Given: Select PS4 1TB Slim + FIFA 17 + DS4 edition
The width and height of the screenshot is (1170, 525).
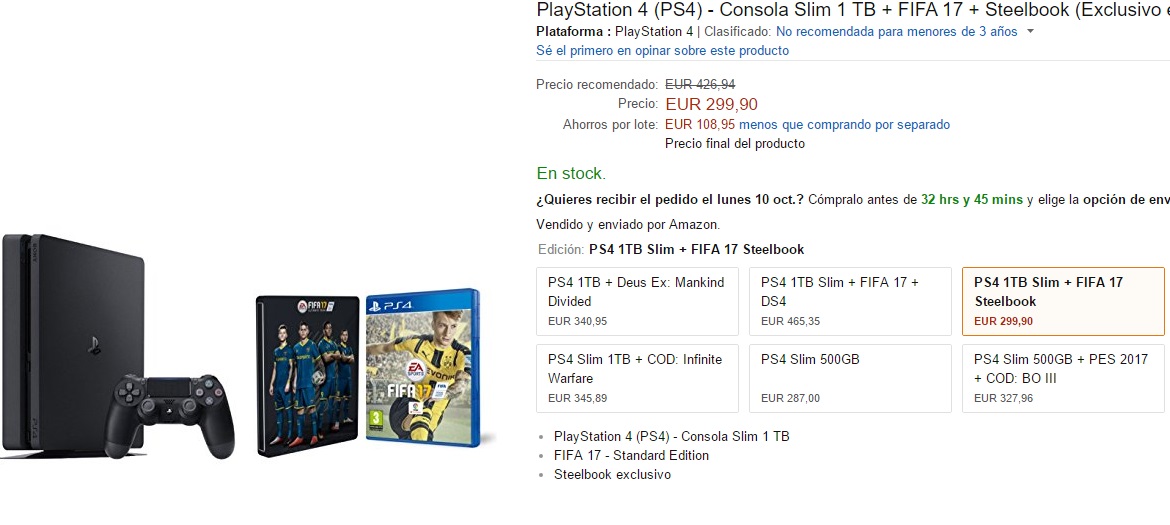Looking at the screenshot, I should pos(850,301).
